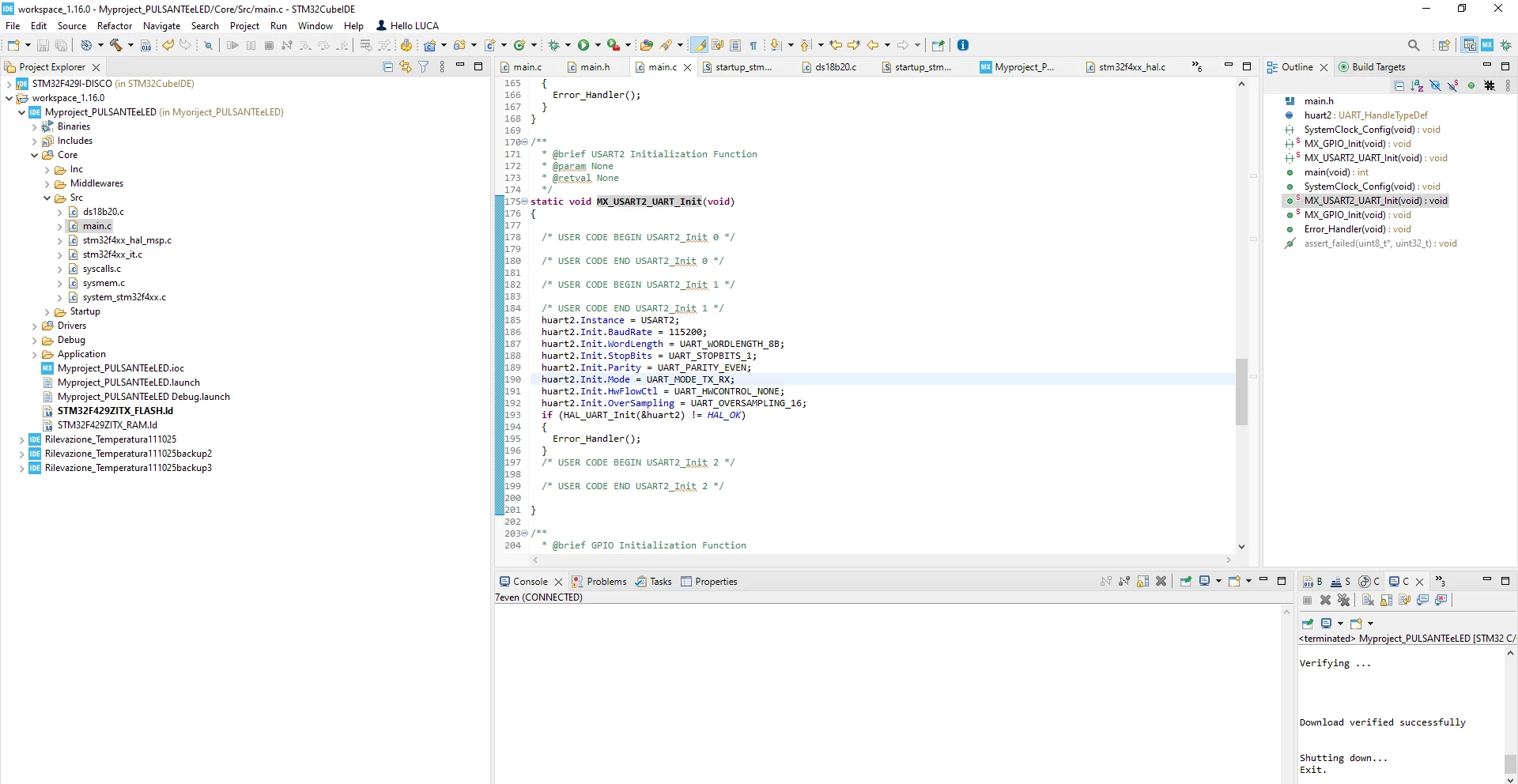Image resolution: width=1518 pixels, height=784 pixels.
Task: Click the New file toolbar icon
Action: pyautogui.click(x=13, y=45)
